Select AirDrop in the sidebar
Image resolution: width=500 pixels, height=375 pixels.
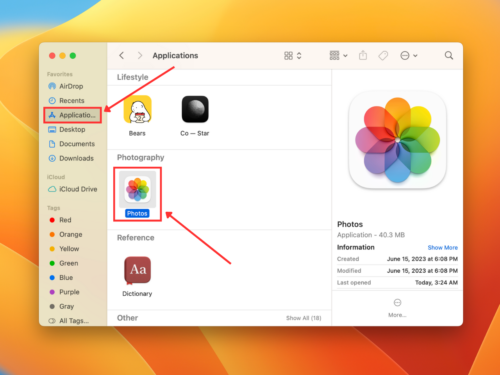[x=72, y=86]
